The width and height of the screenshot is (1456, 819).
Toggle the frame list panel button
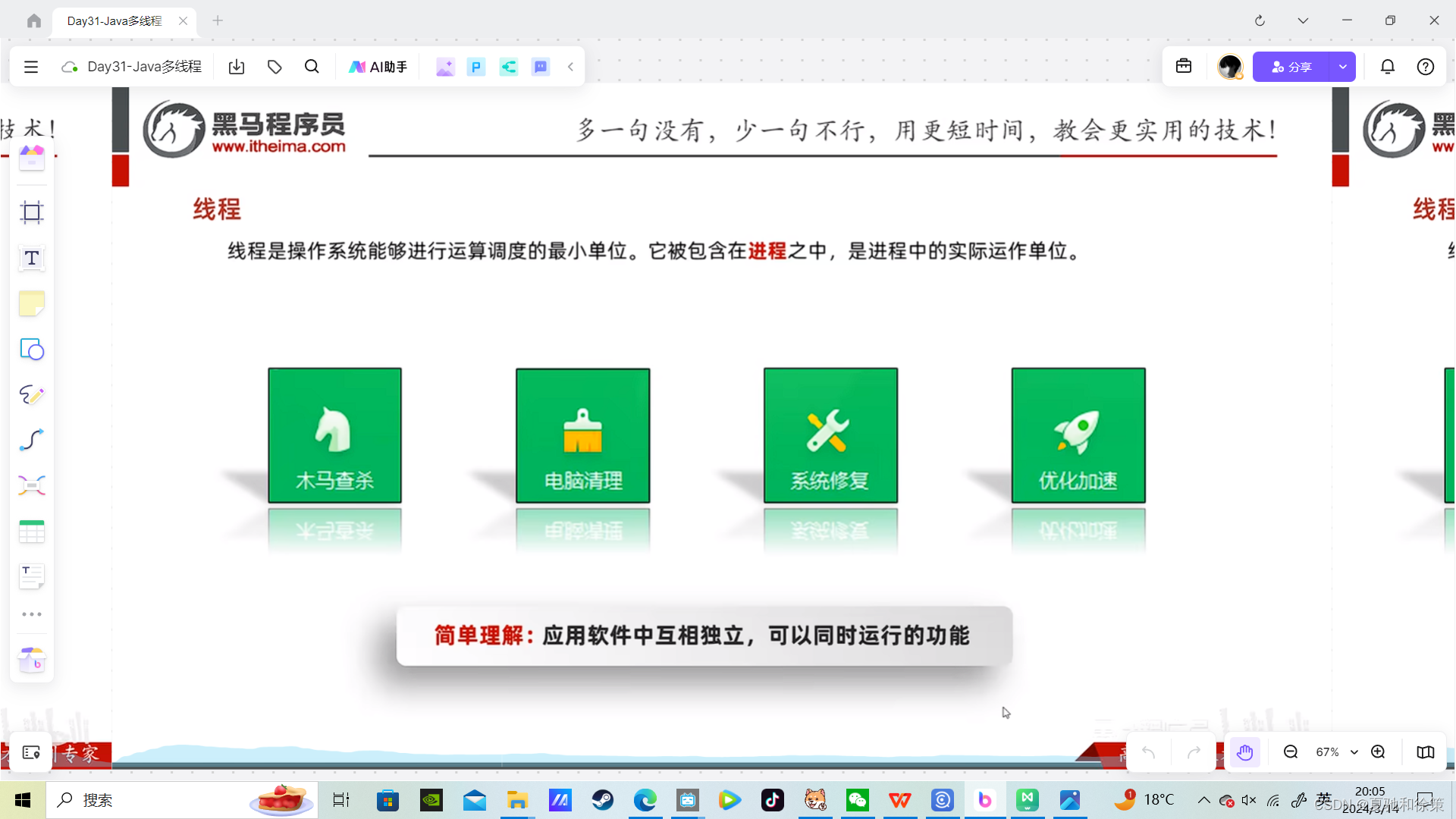click(31, 752)
